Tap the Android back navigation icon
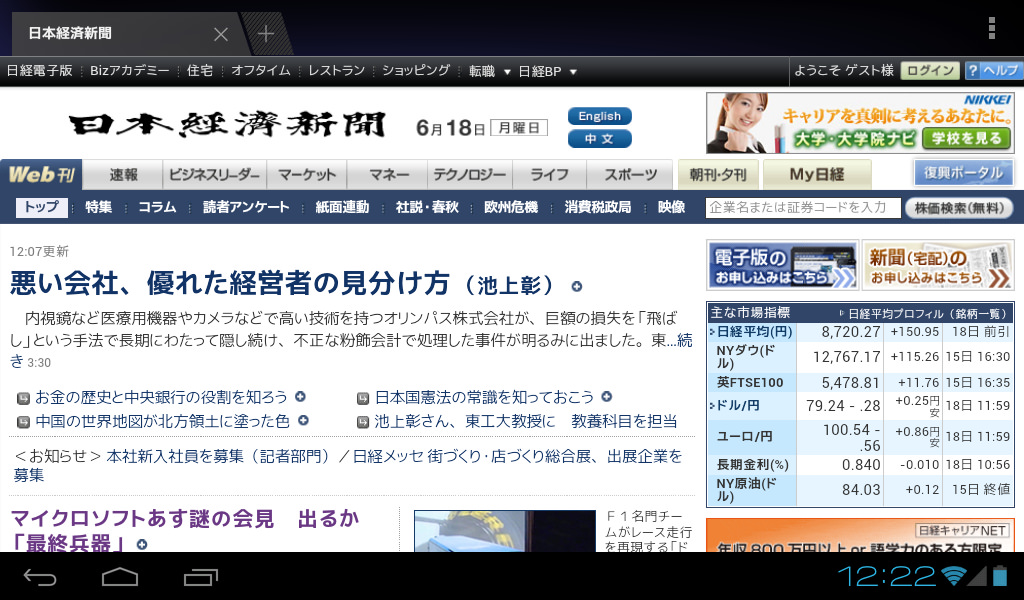Image resolution: width=1024 pixels, height=600 pixels. tap(40, 577)
